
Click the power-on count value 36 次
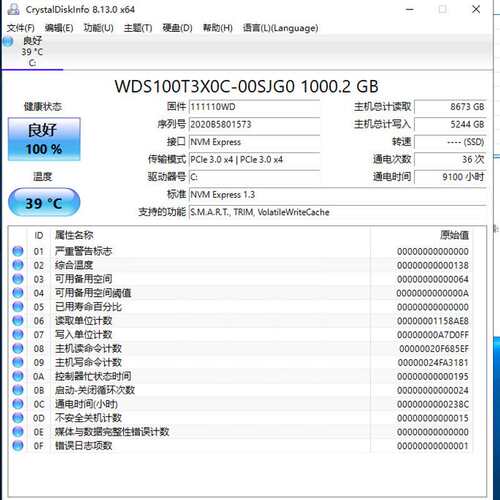[x=450, y=160]
